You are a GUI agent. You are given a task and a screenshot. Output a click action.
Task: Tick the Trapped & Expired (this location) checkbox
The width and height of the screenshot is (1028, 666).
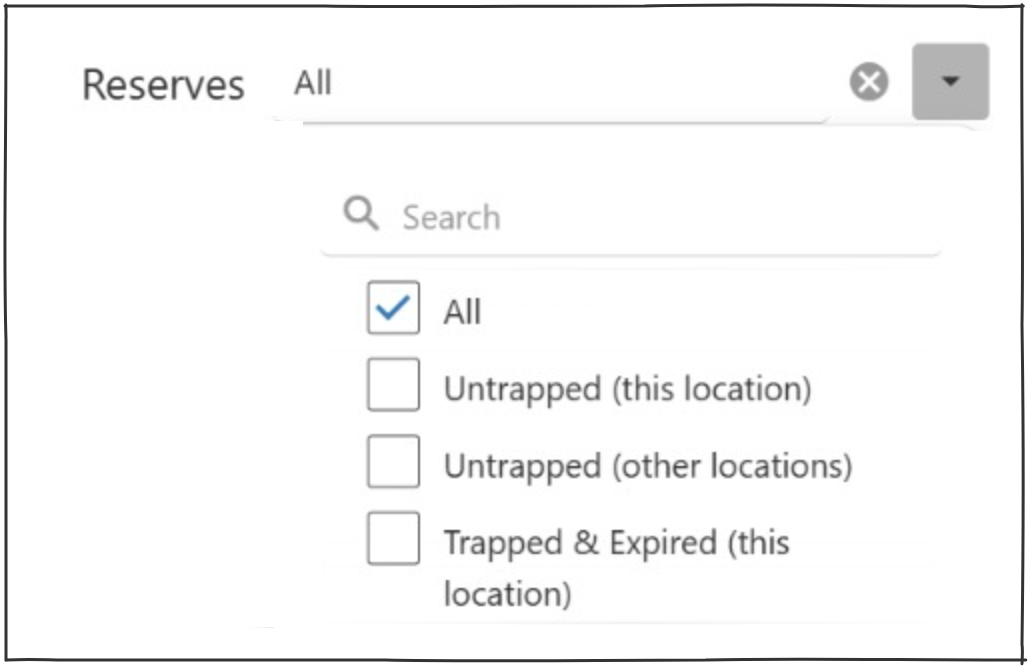[x=392, y=540]
